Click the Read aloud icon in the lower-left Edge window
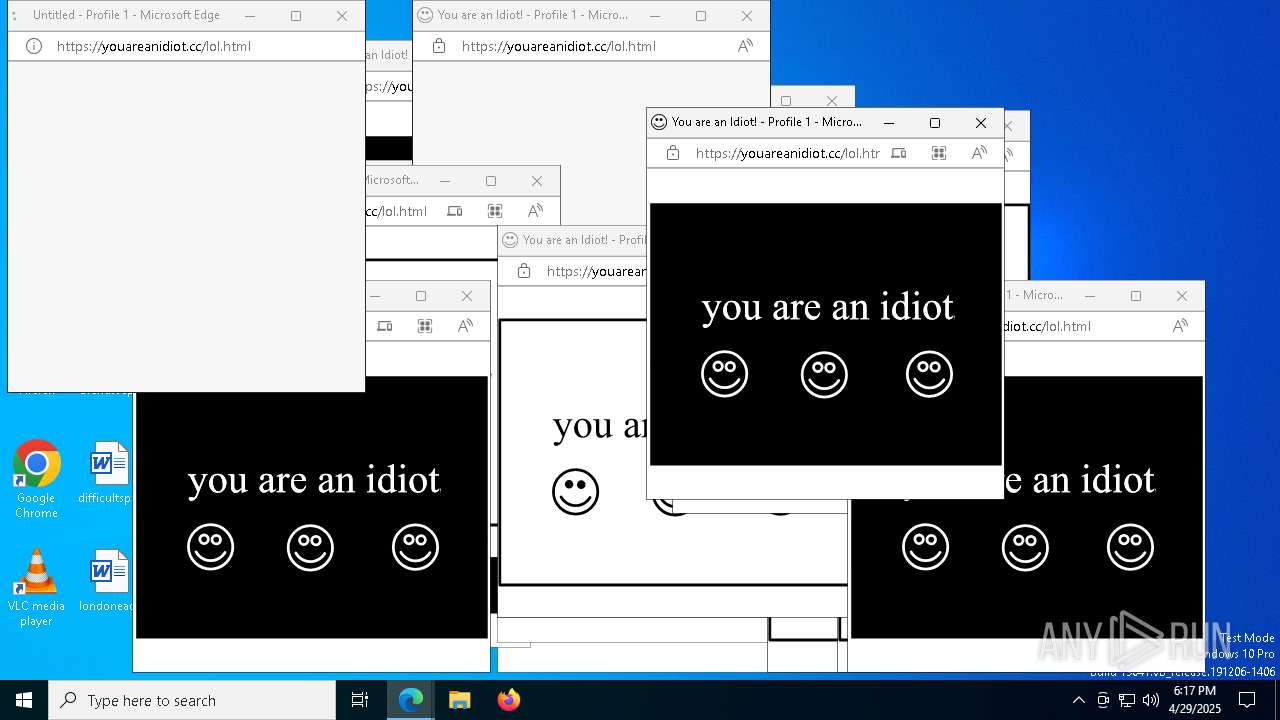The image size is (1280, 720). tap(465, 326)
